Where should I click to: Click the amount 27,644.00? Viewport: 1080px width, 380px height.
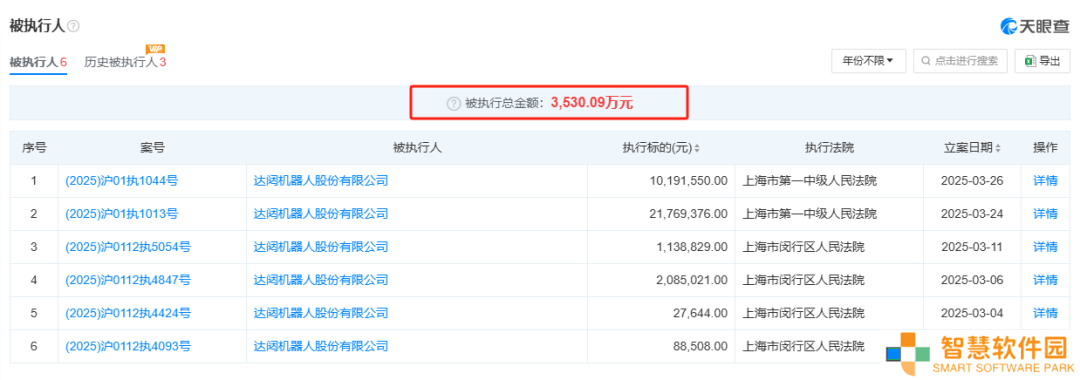[700, 313]
